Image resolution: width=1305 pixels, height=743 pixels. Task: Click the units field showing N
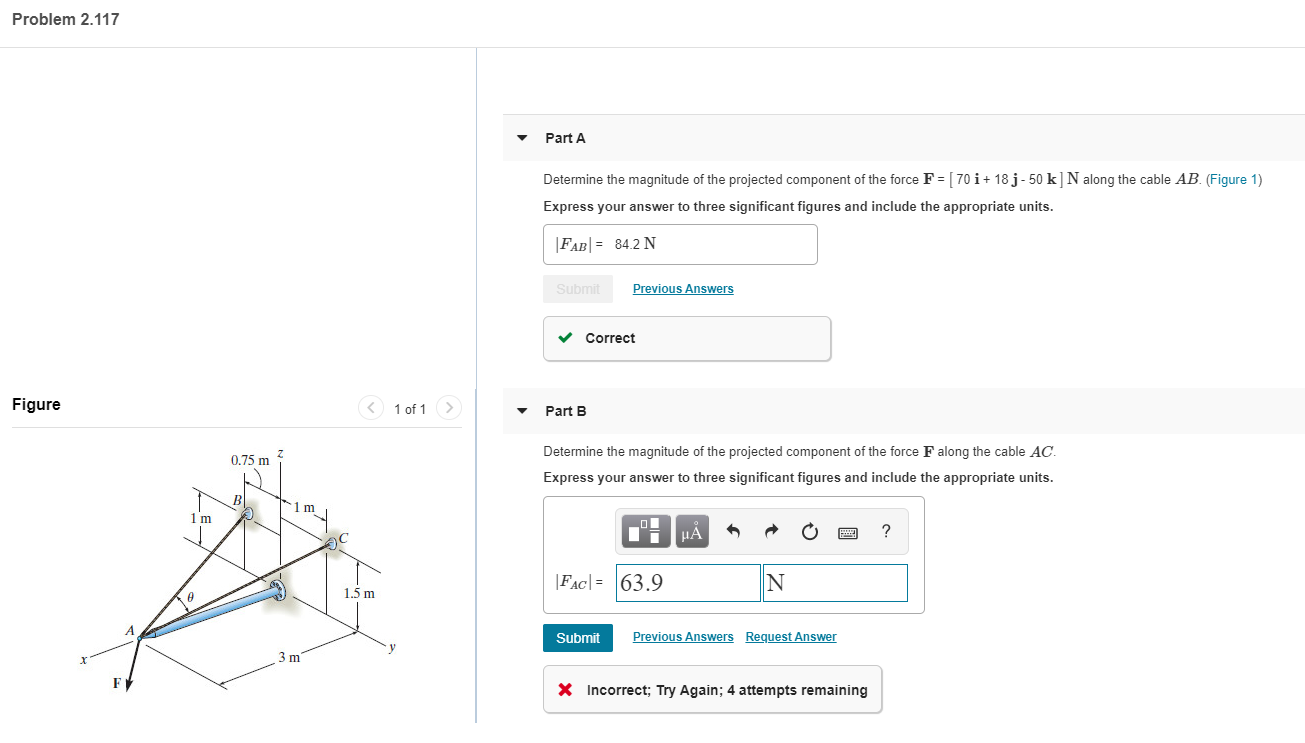pyautogui.click(x=834, y=582)
